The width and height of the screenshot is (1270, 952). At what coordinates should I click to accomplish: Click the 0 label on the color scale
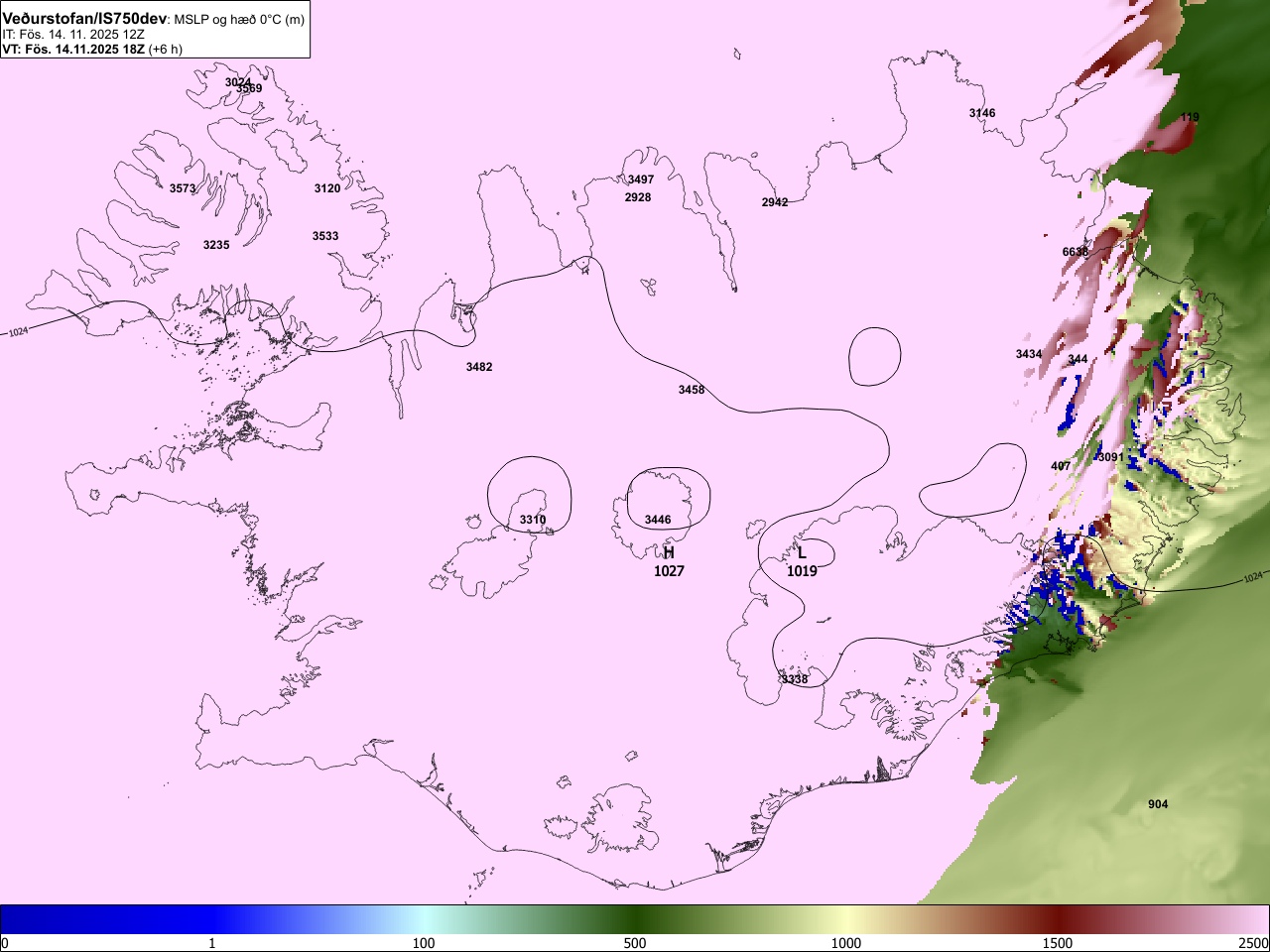(5, 943)
